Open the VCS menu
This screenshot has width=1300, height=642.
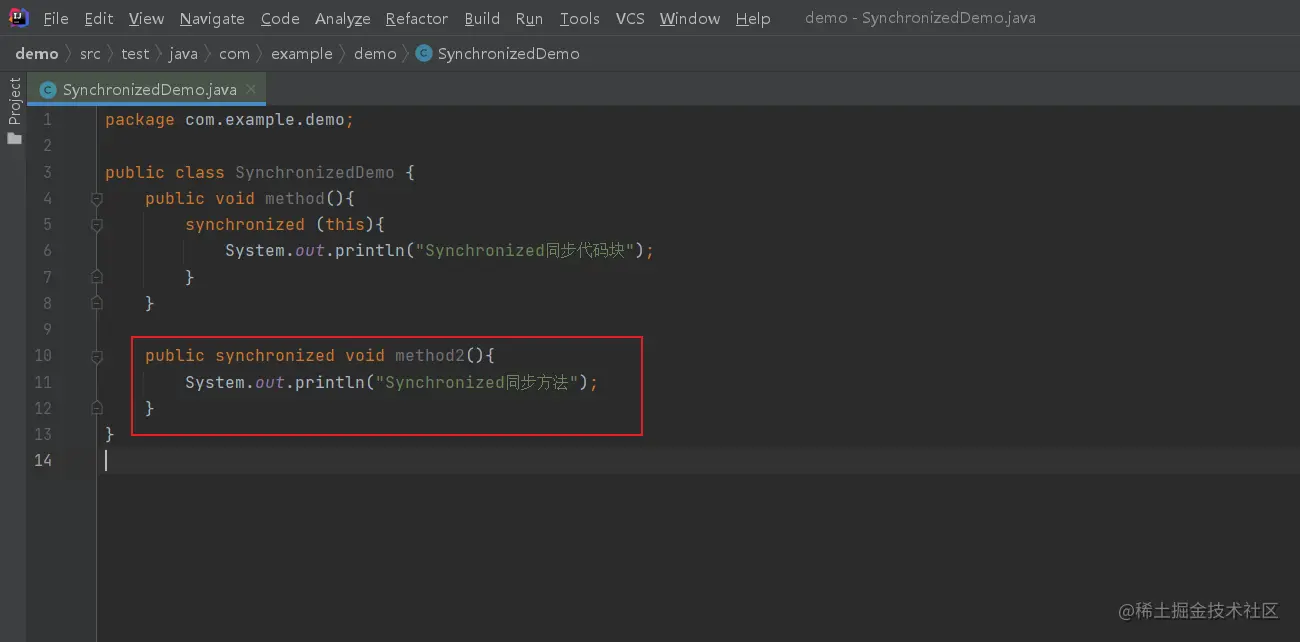point(630,19)
